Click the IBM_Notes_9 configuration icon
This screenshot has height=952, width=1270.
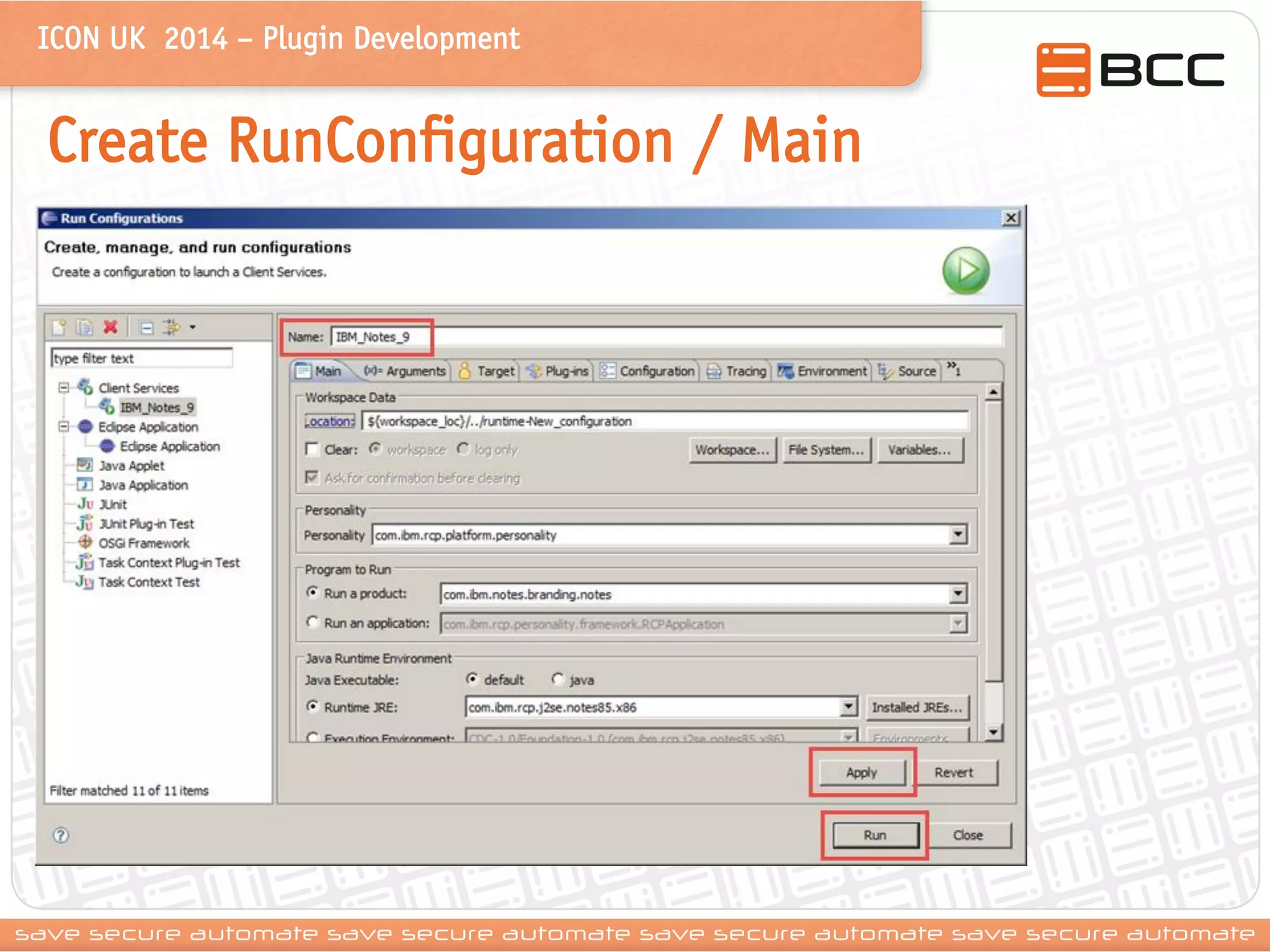tap(107, 407)
